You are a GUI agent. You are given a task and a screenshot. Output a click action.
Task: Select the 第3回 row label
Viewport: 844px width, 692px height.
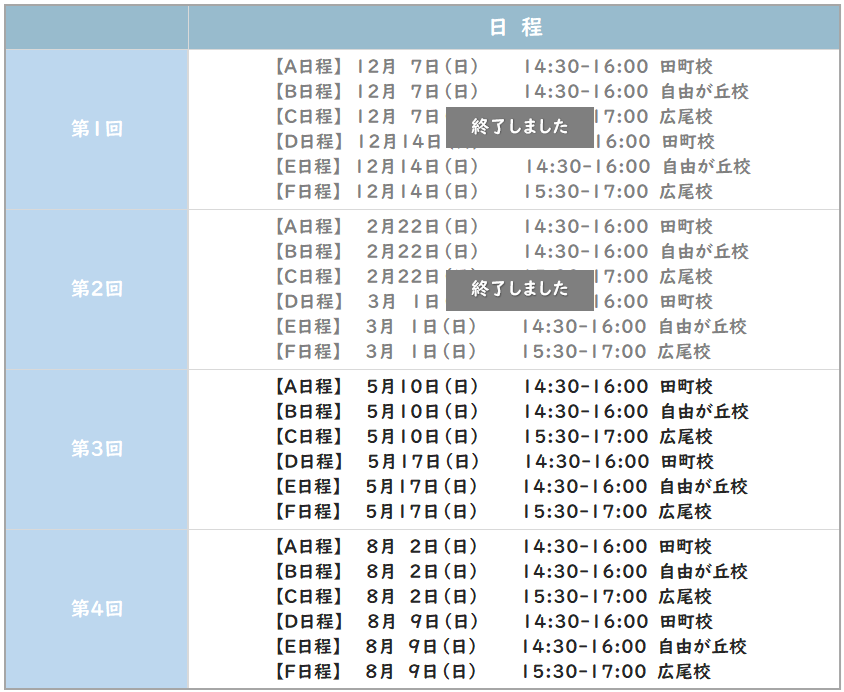tap(95, 449)
